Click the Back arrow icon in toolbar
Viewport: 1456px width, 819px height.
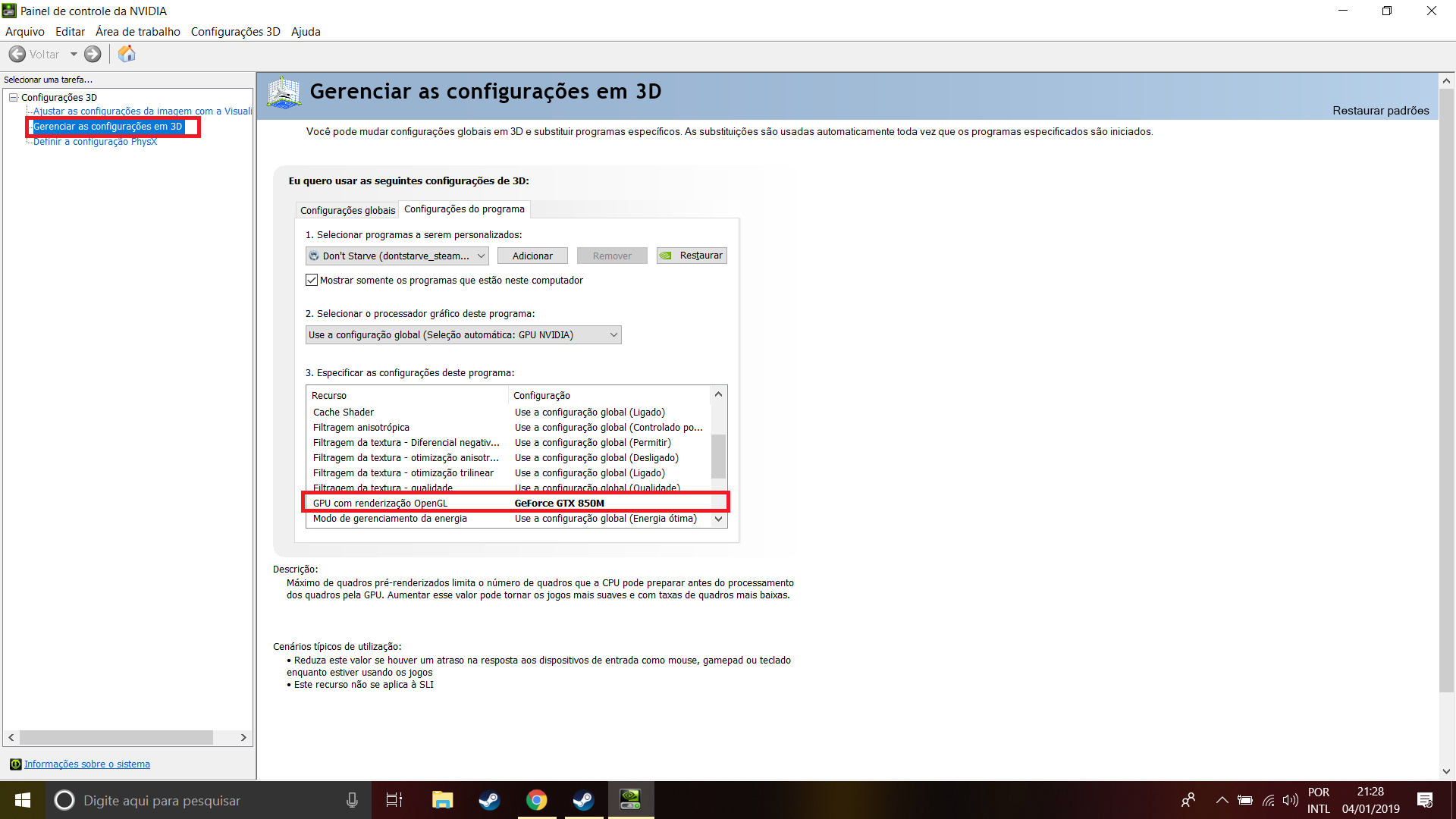17,55
